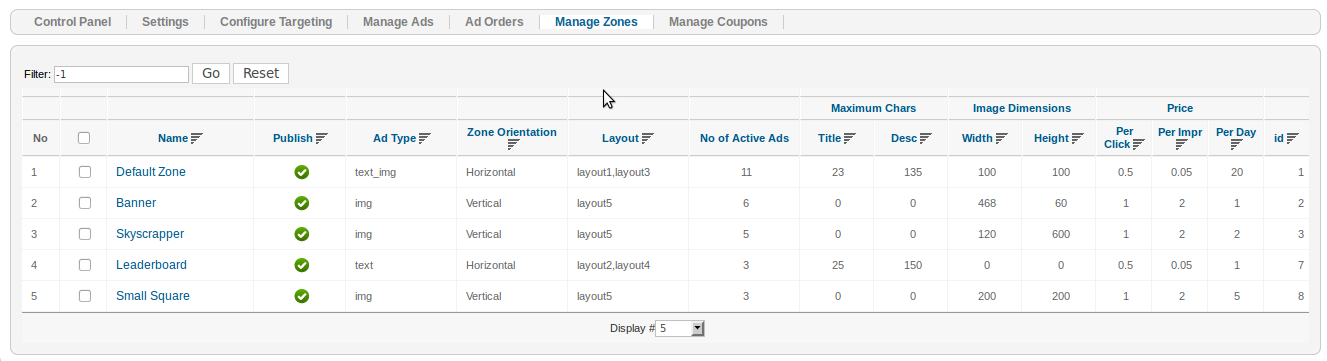Screen dimensions: 1327x361
Task: Switch to Manage Ads tab
Action: tap(398, 21)
